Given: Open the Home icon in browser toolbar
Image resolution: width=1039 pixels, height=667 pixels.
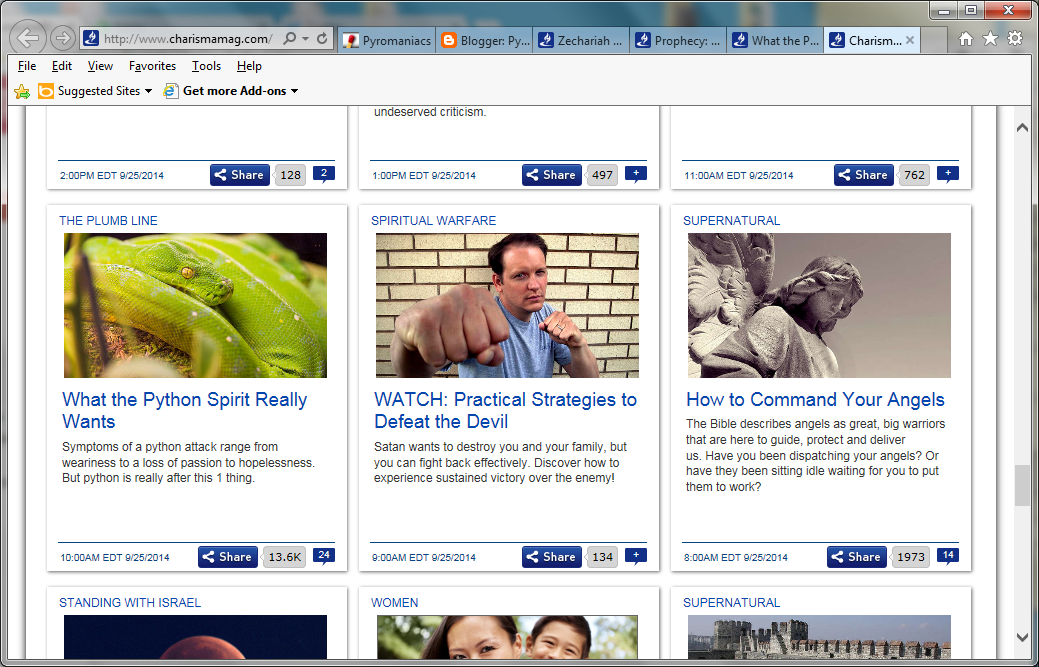Looking at the screenshot, I should click(x=966, y=39).
